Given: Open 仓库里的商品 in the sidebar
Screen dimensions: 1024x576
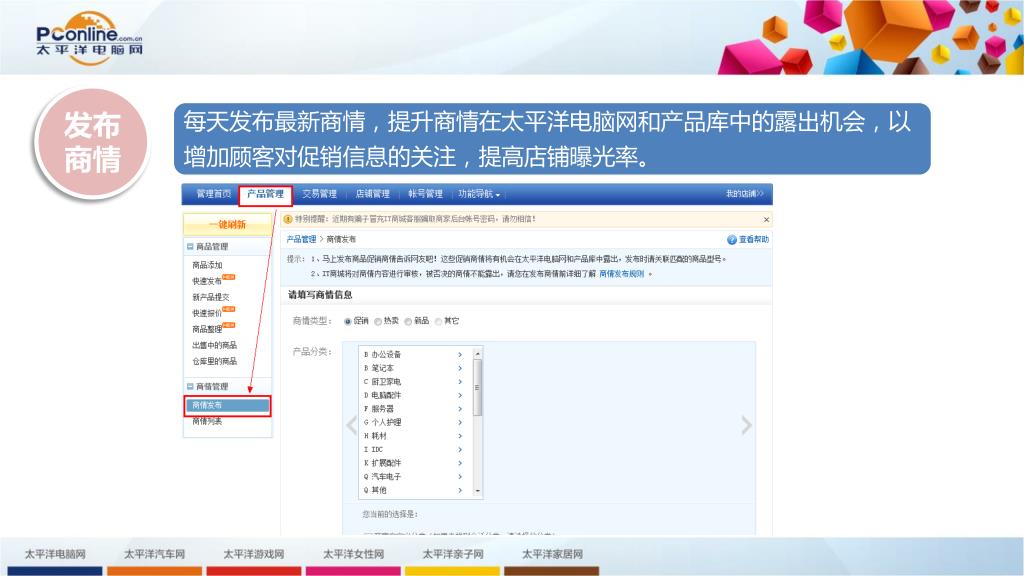Looking at the screenshot, I should pyautogui.click(x=214, y=361).
